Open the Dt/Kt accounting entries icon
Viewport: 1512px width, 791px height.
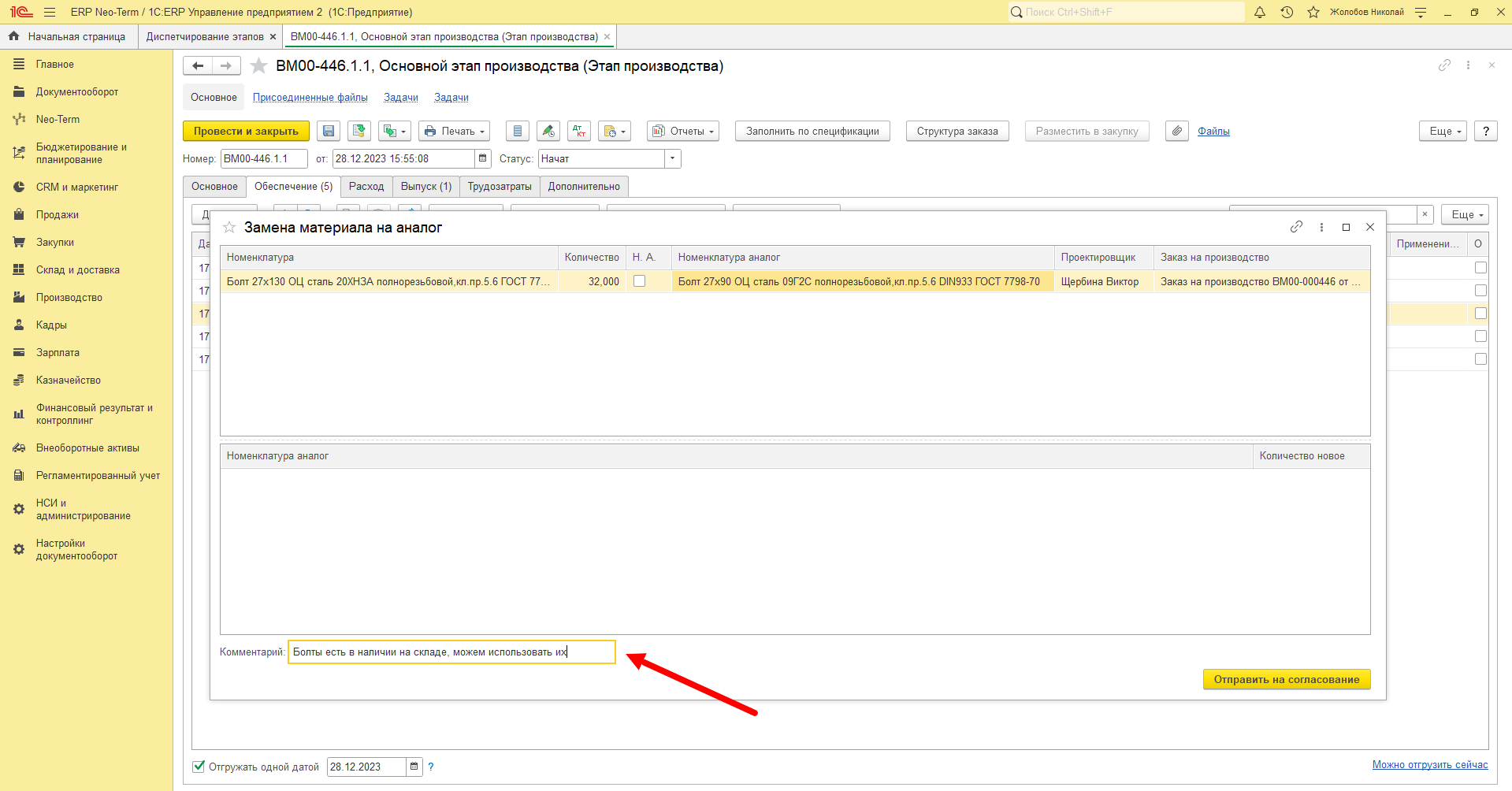(579, 131)
